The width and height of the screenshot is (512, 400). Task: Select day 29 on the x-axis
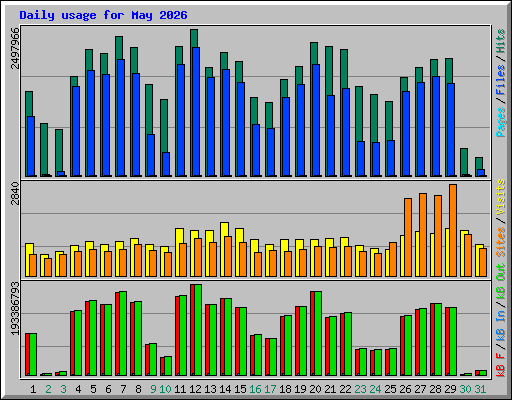pos(450,389)
